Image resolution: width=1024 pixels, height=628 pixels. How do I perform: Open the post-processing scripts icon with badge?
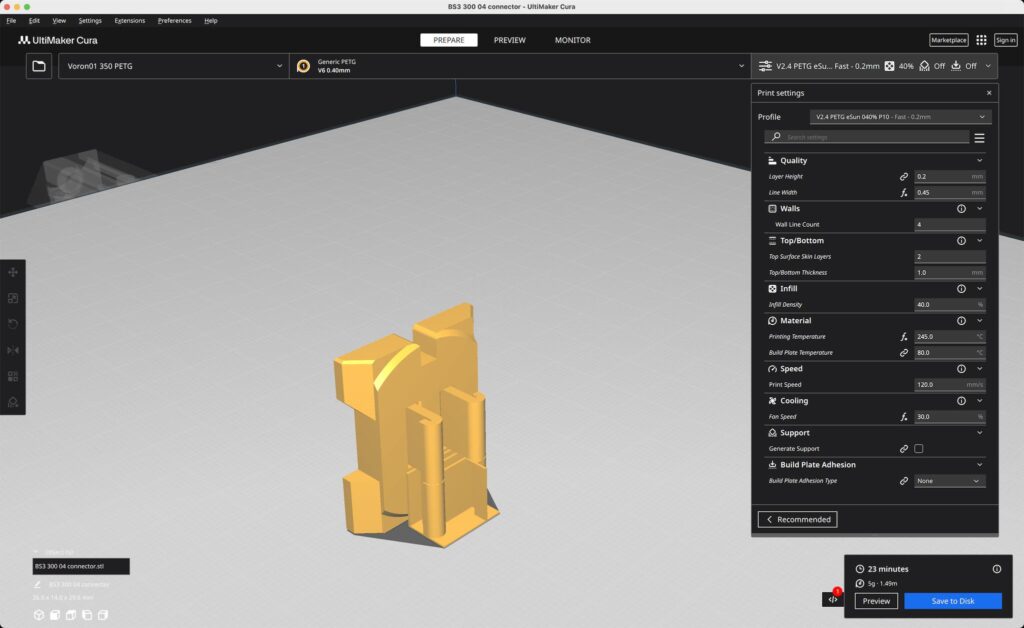pyautogui.click(x=833, y=599)
